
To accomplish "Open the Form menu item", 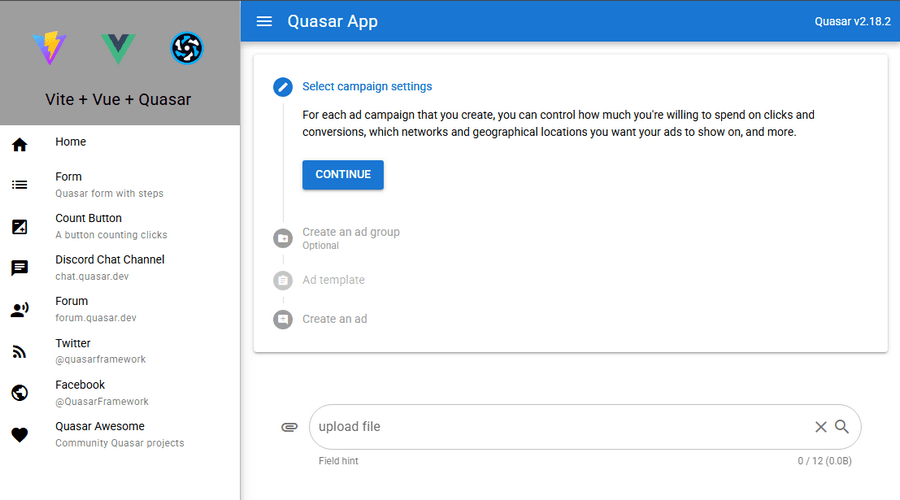I will [x=120, y=184].
